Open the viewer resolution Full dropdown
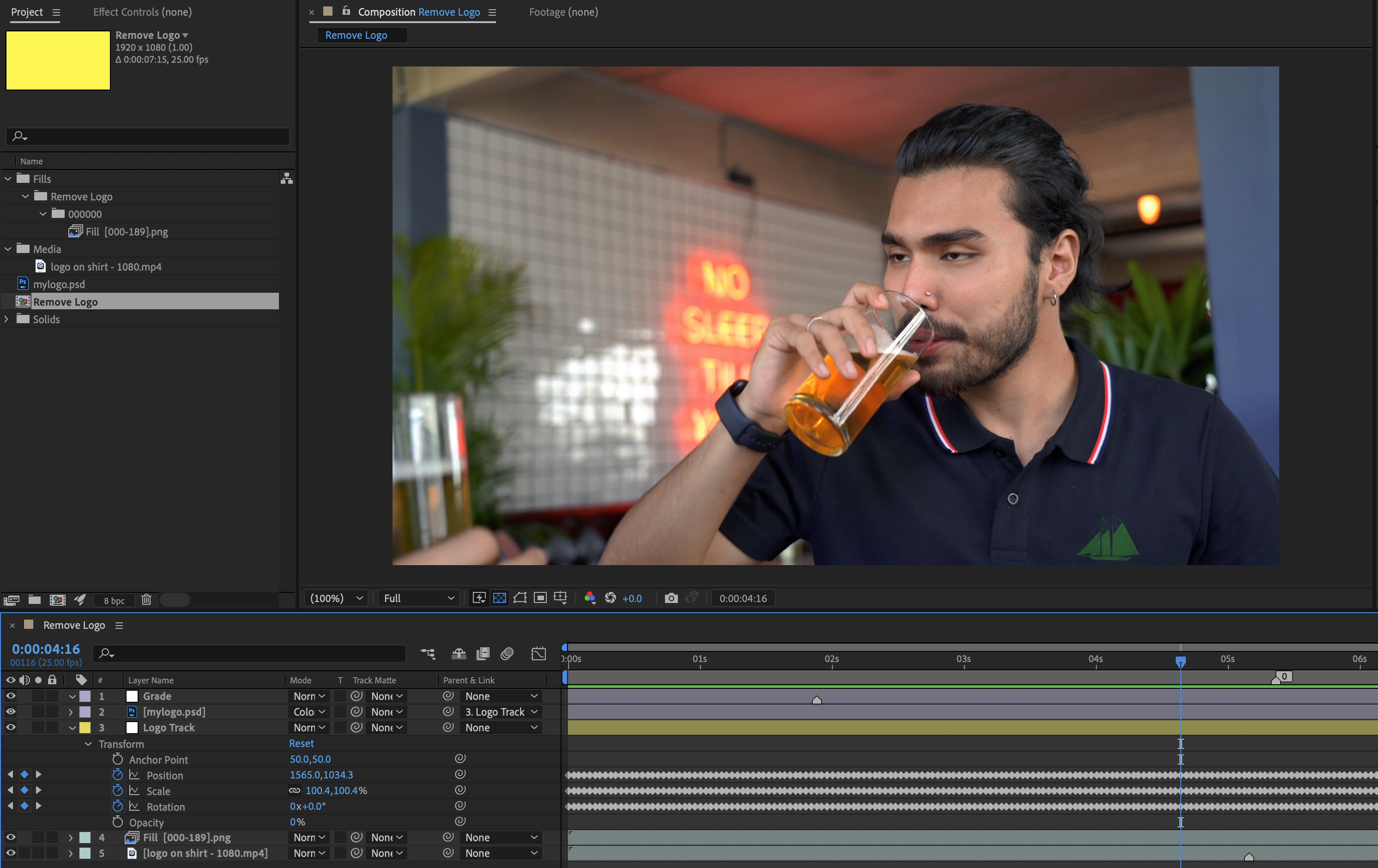 419,598
